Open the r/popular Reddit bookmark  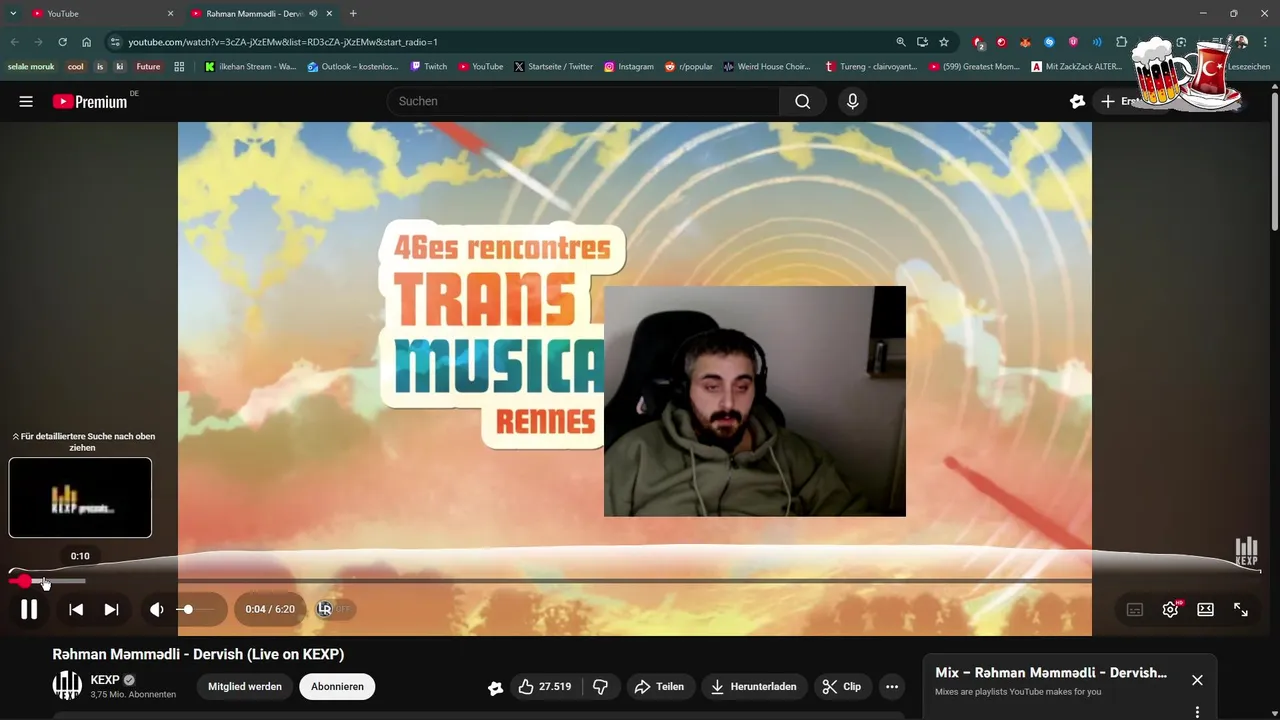click(689, 67)
